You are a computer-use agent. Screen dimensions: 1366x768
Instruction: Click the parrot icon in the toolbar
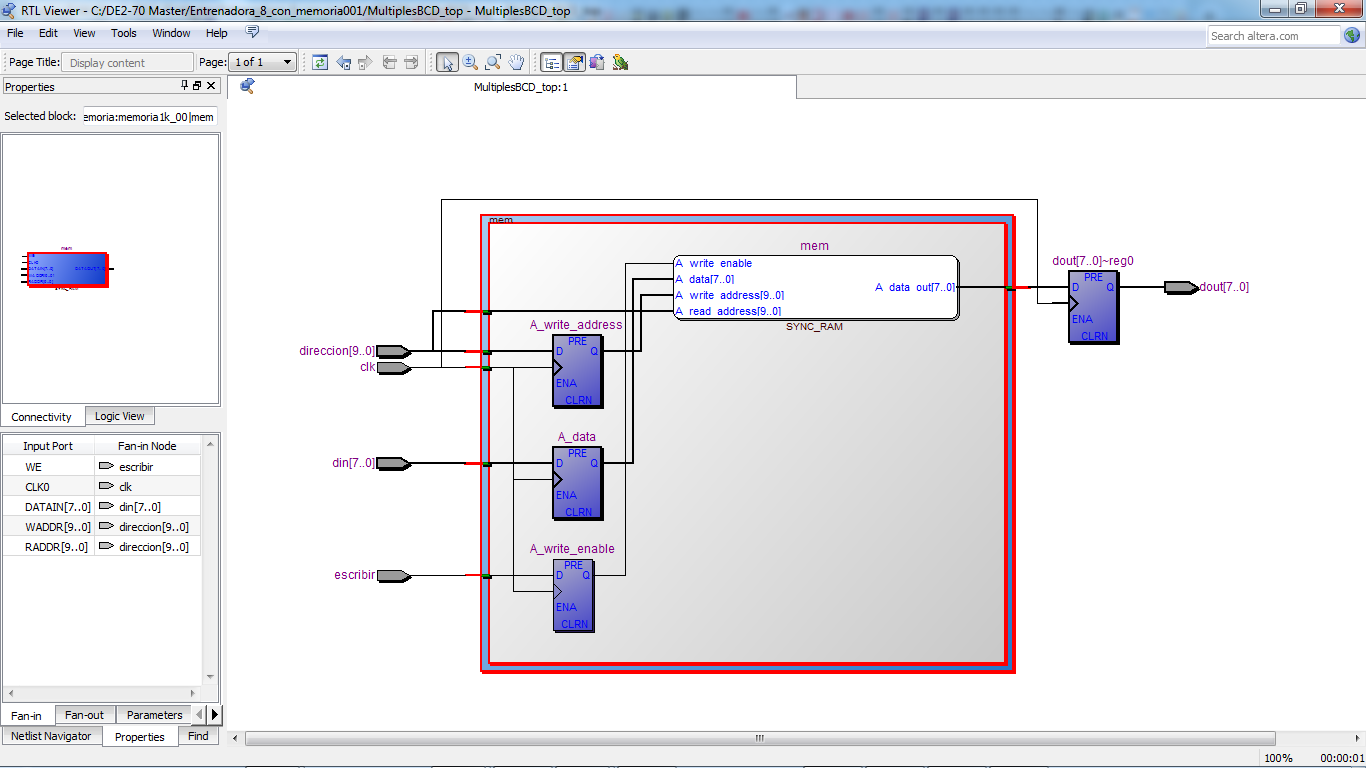pos(620,62)
